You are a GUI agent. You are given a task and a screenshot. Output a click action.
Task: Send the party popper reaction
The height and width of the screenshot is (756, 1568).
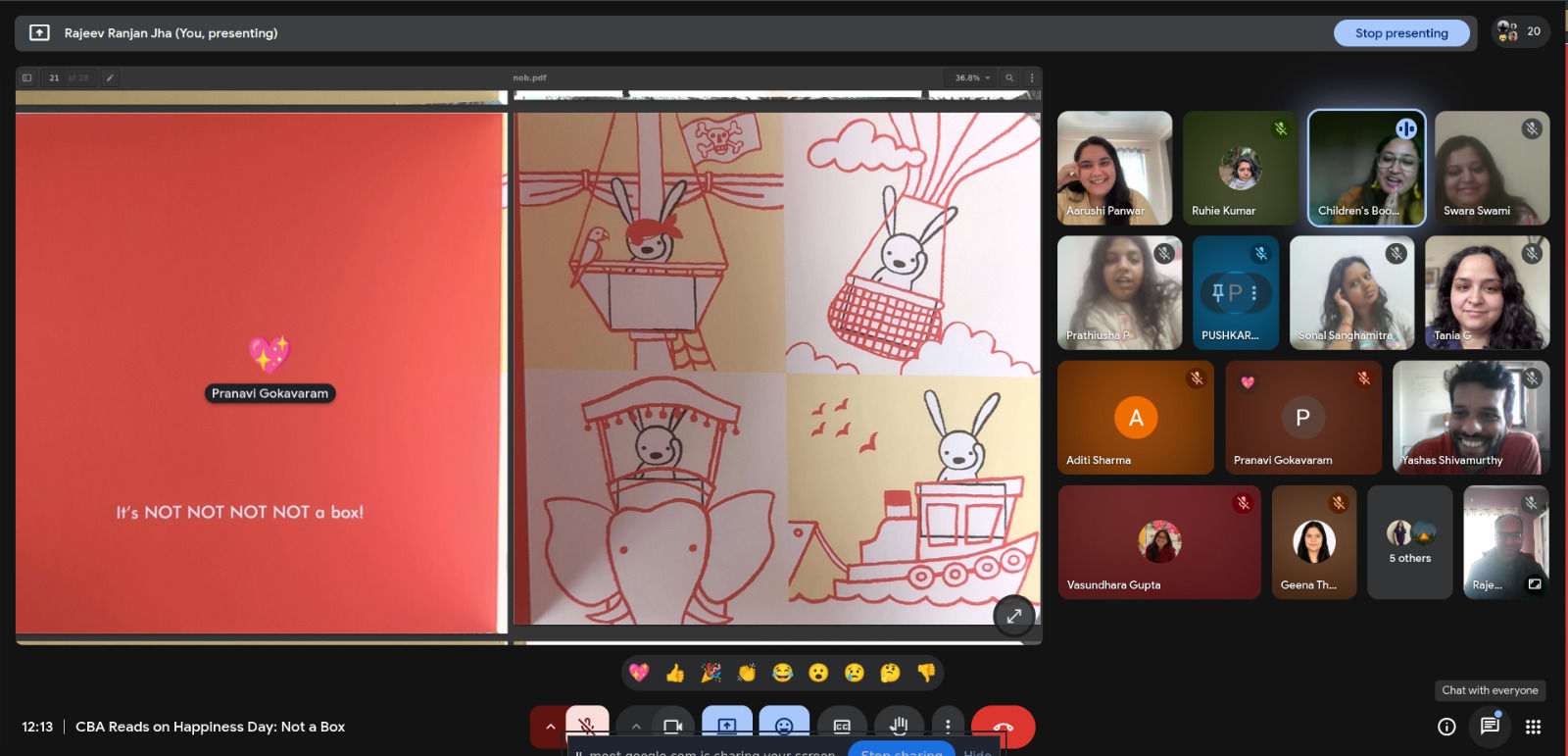coord(711,673)
